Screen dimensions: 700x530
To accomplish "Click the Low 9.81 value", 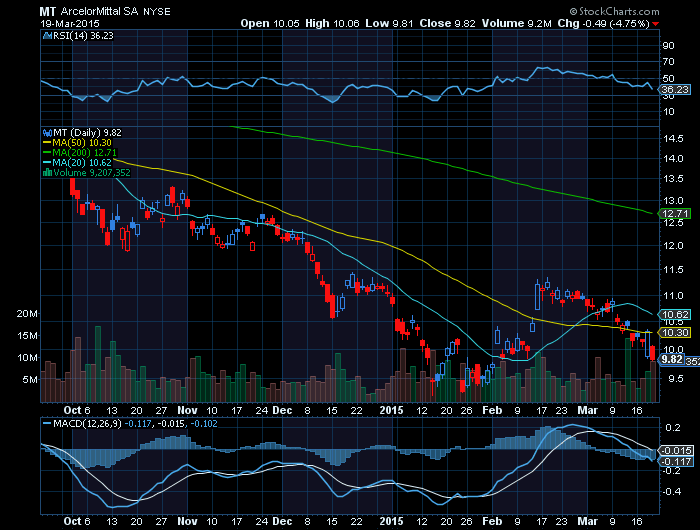I will pyautogui.click(x=389, y=23).
